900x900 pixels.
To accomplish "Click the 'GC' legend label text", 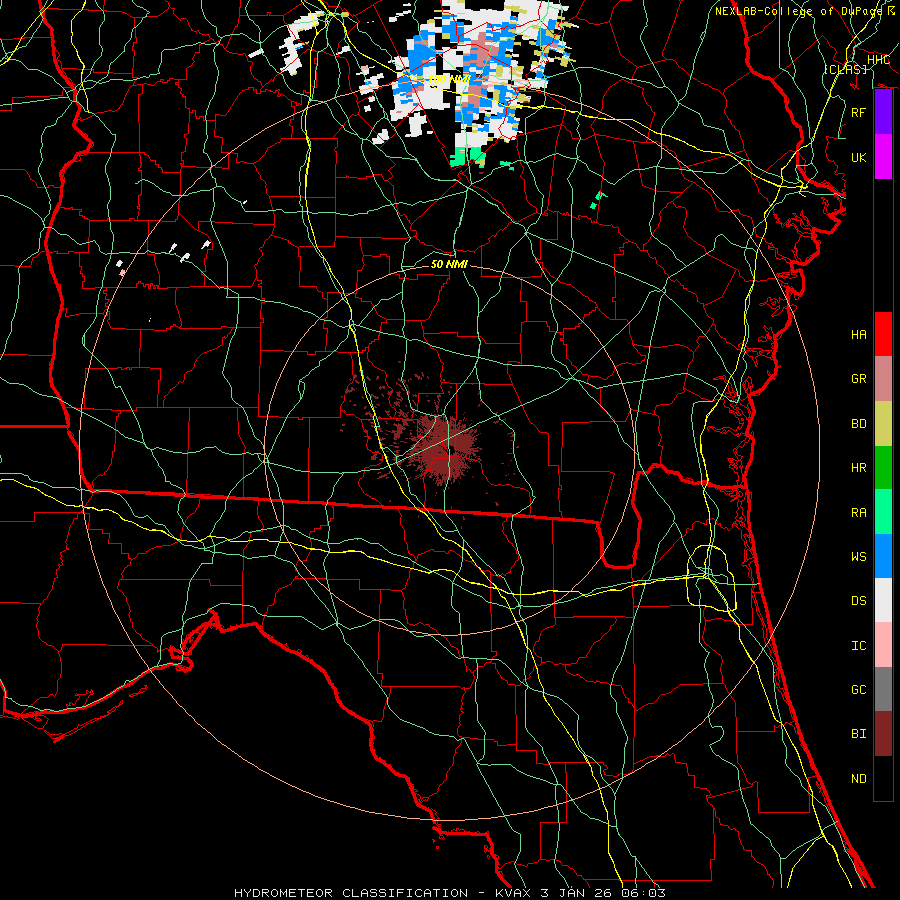I will coord(859,689).
